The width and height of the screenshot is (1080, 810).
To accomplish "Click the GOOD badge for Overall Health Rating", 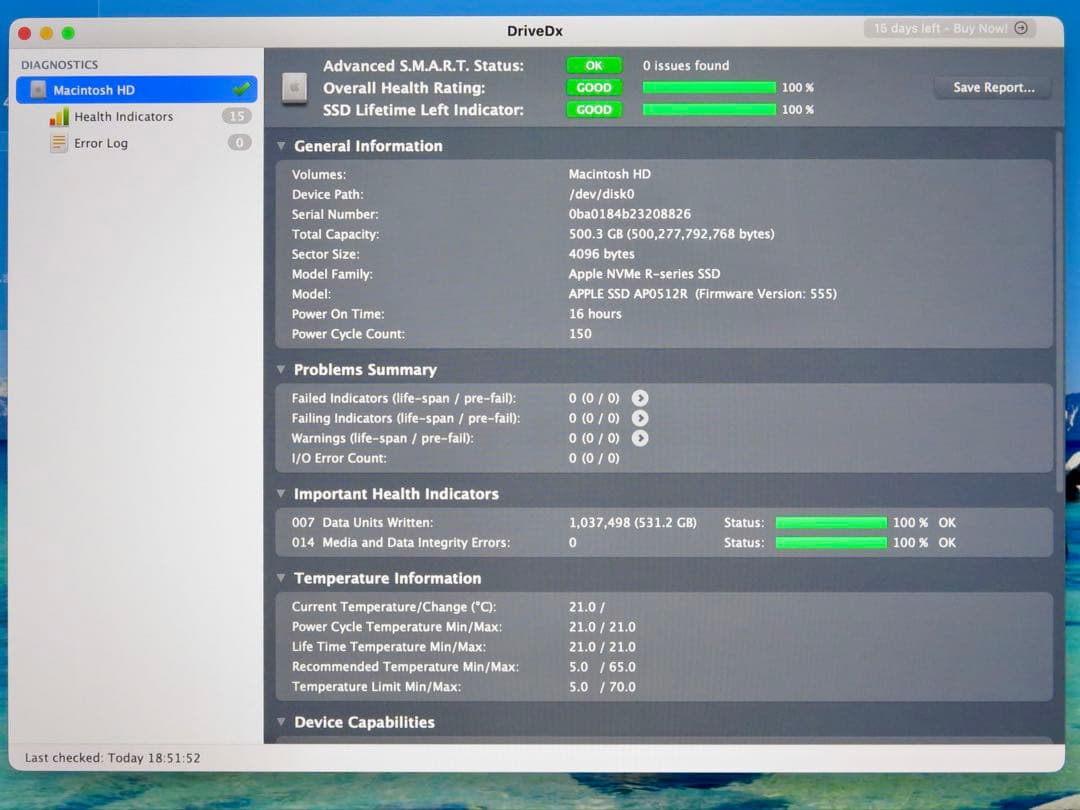I will [593, 87].
